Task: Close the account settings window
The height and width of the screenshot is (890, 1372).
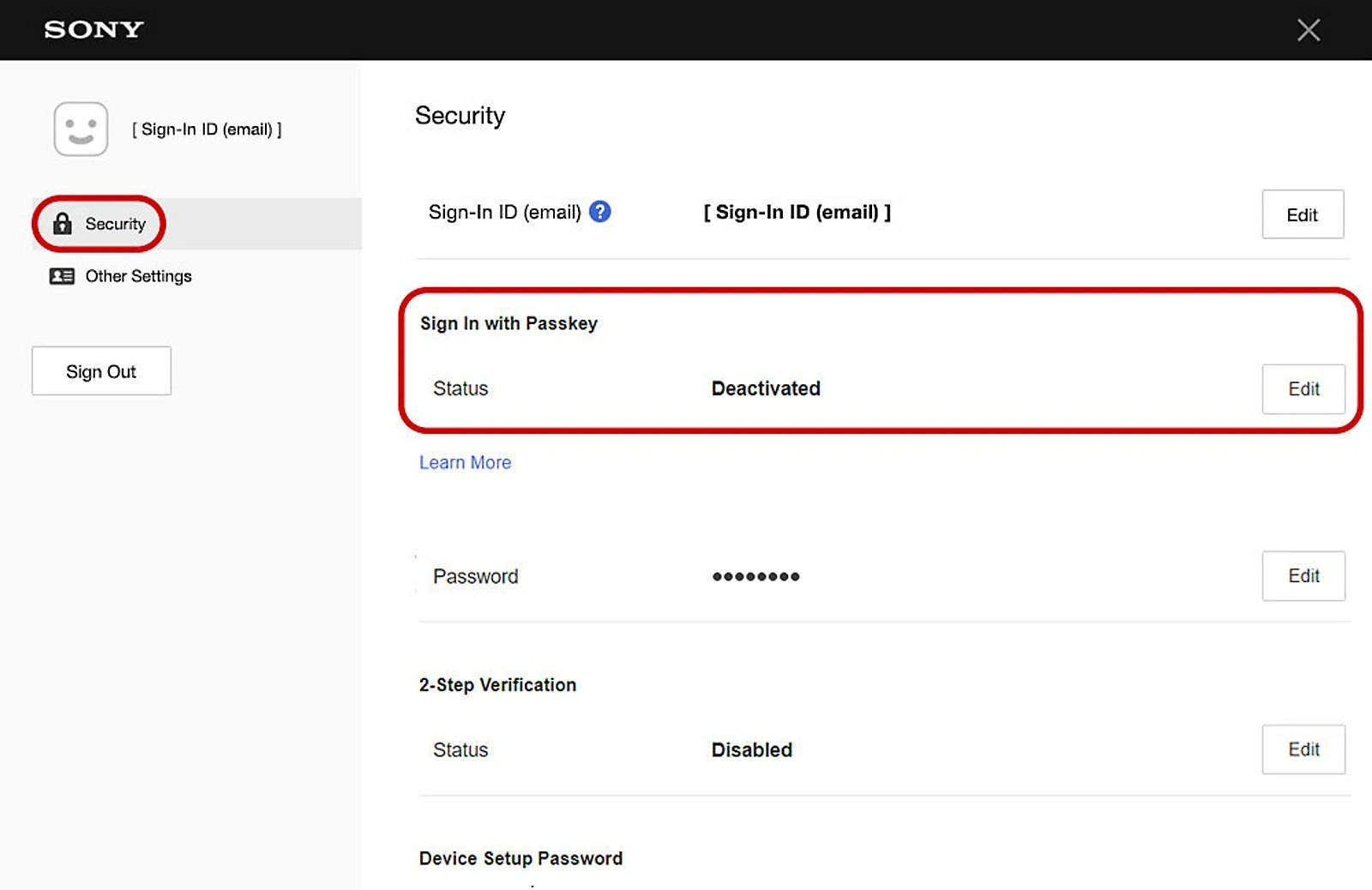Action: click(x=1308, y=30)
